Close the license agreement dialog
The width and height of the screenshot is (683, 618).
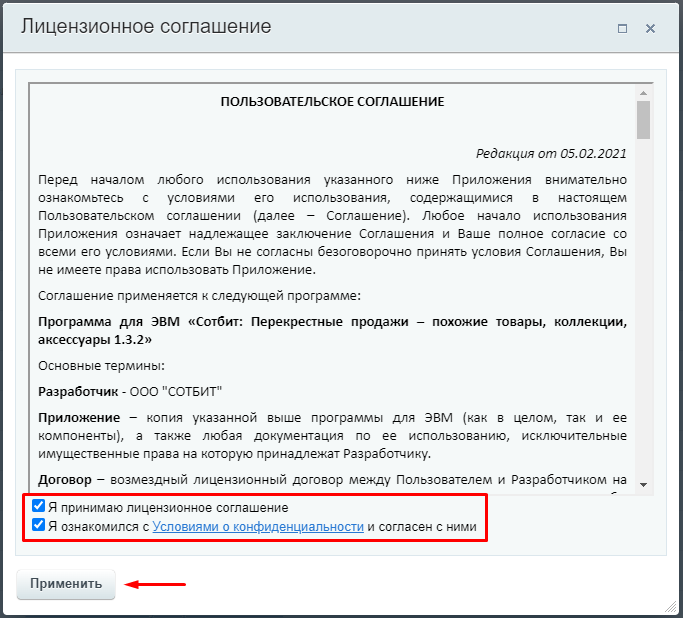[x=650, y=29]
